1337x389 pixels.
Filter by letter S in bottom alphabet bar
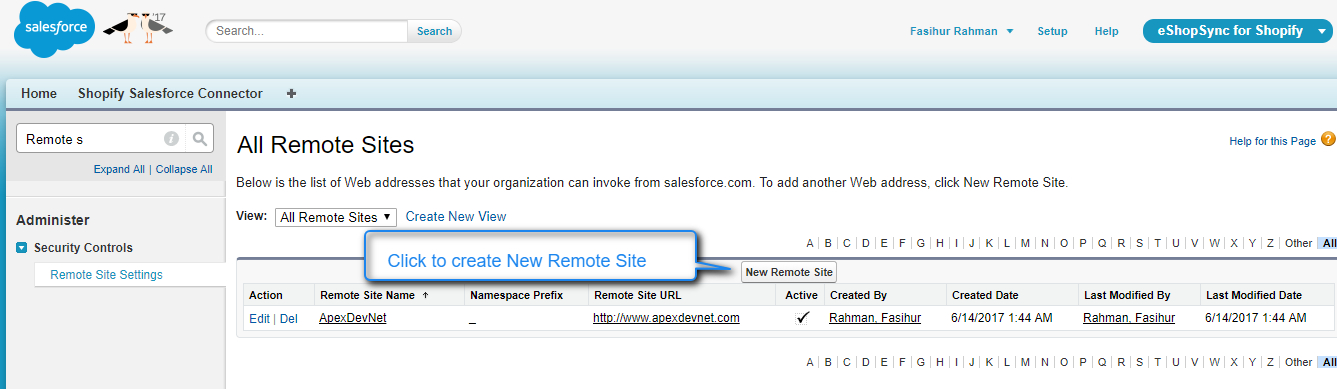[1138, 362]
